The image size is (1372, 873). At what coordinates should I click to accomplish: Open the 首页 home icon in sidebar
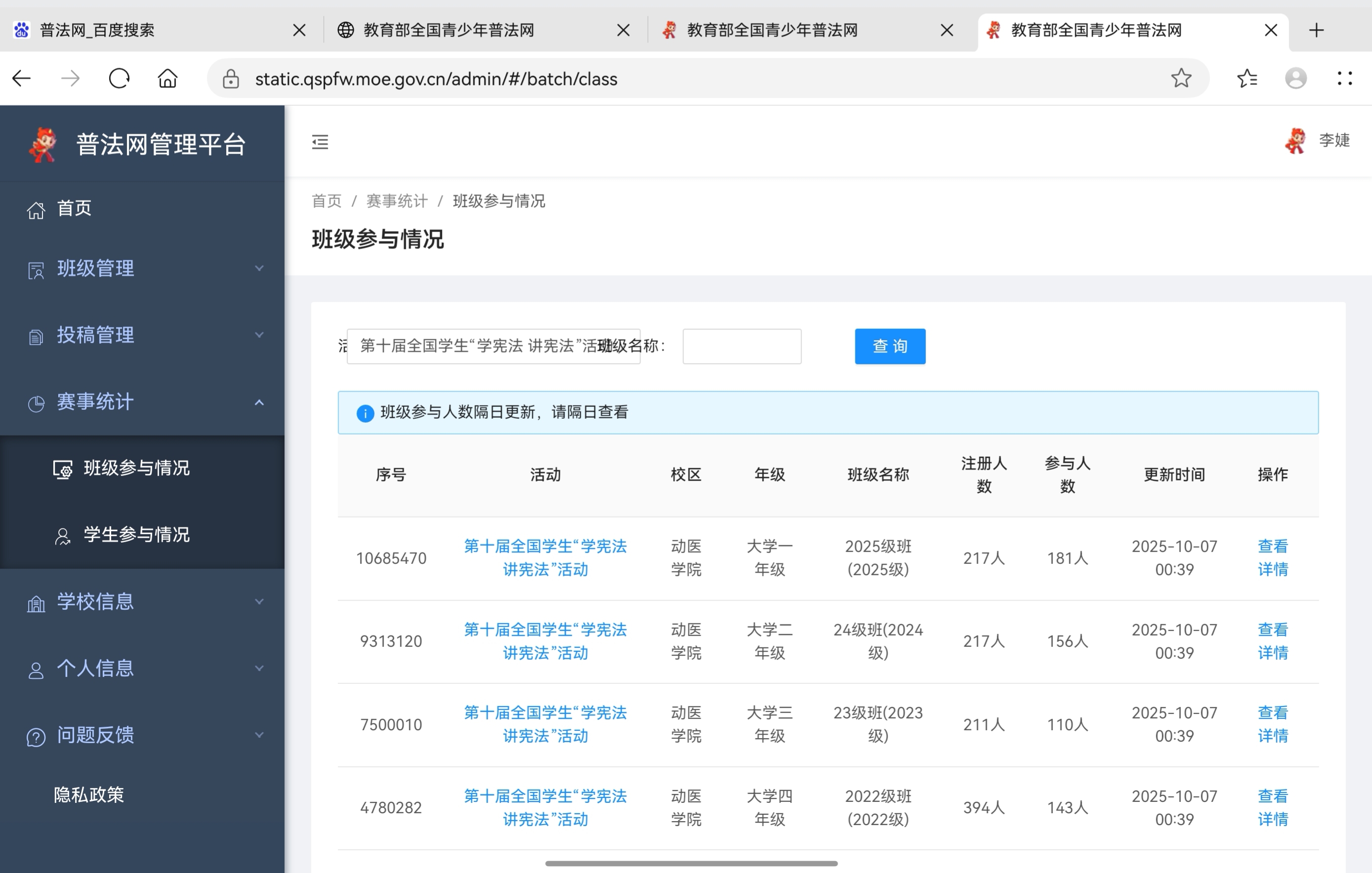tap(36, 209)
